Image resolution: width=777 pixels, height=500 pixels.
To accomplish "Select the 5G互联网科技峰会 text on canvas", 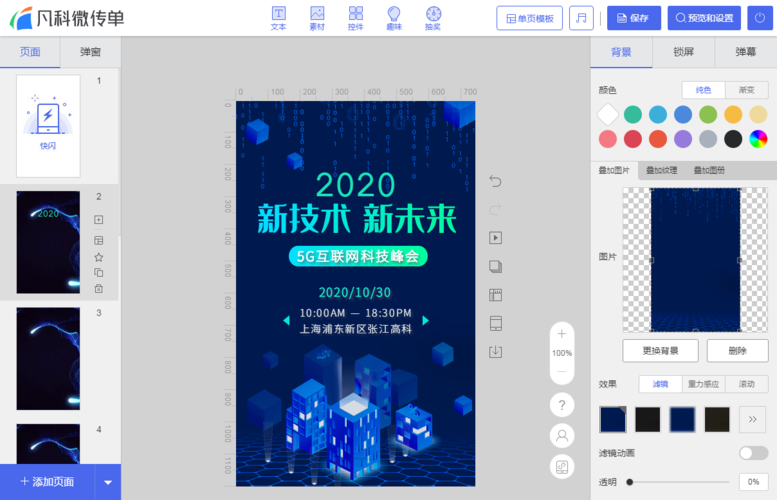I will [358, 256].
